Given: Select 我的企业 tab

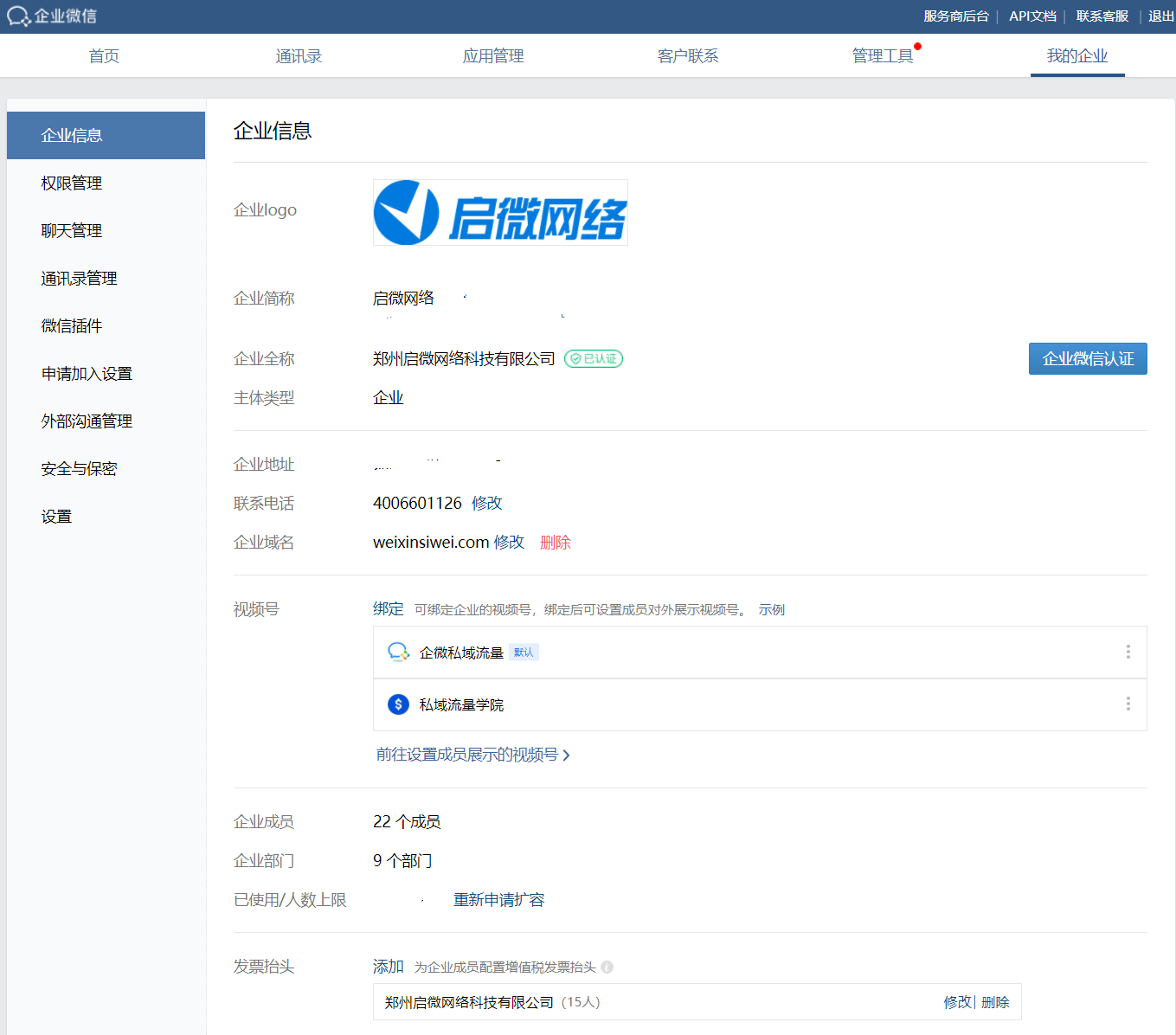Looking at the screenshot, I should (1077, 56).
